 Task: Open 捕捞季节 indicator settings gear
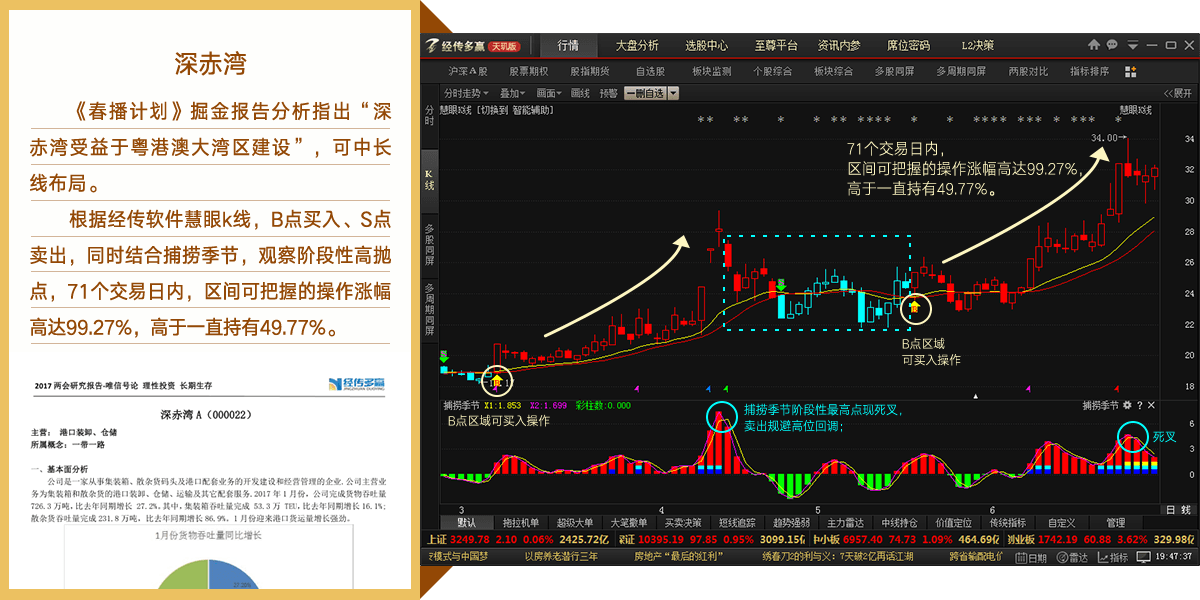pyautogui.click(x=1128, y=405)
